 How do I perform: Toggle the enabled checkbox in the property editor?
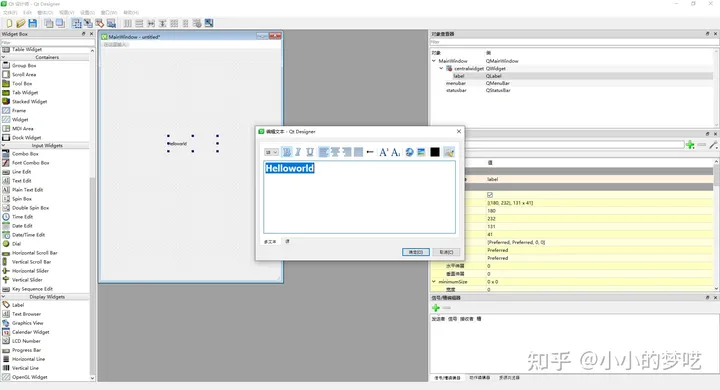click(490, 195)
